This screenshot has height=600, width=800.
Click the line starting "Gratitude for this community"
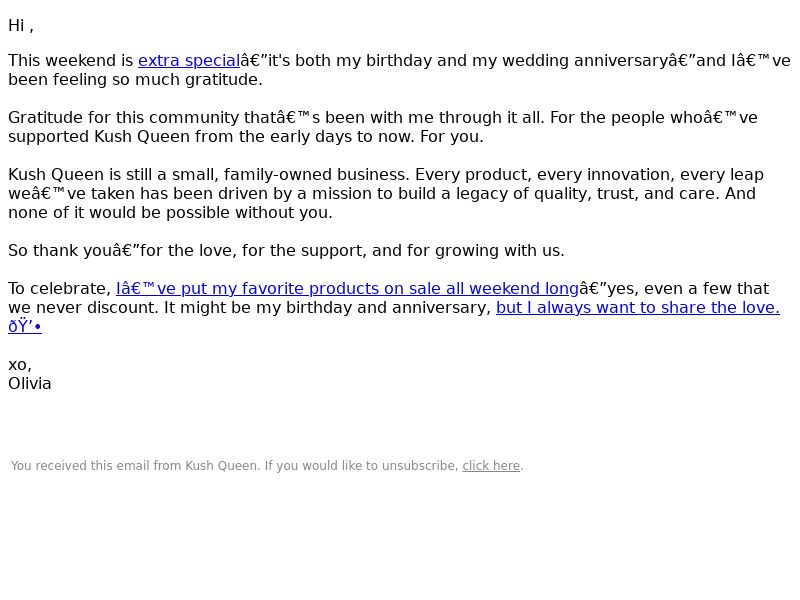coord(383,118)
